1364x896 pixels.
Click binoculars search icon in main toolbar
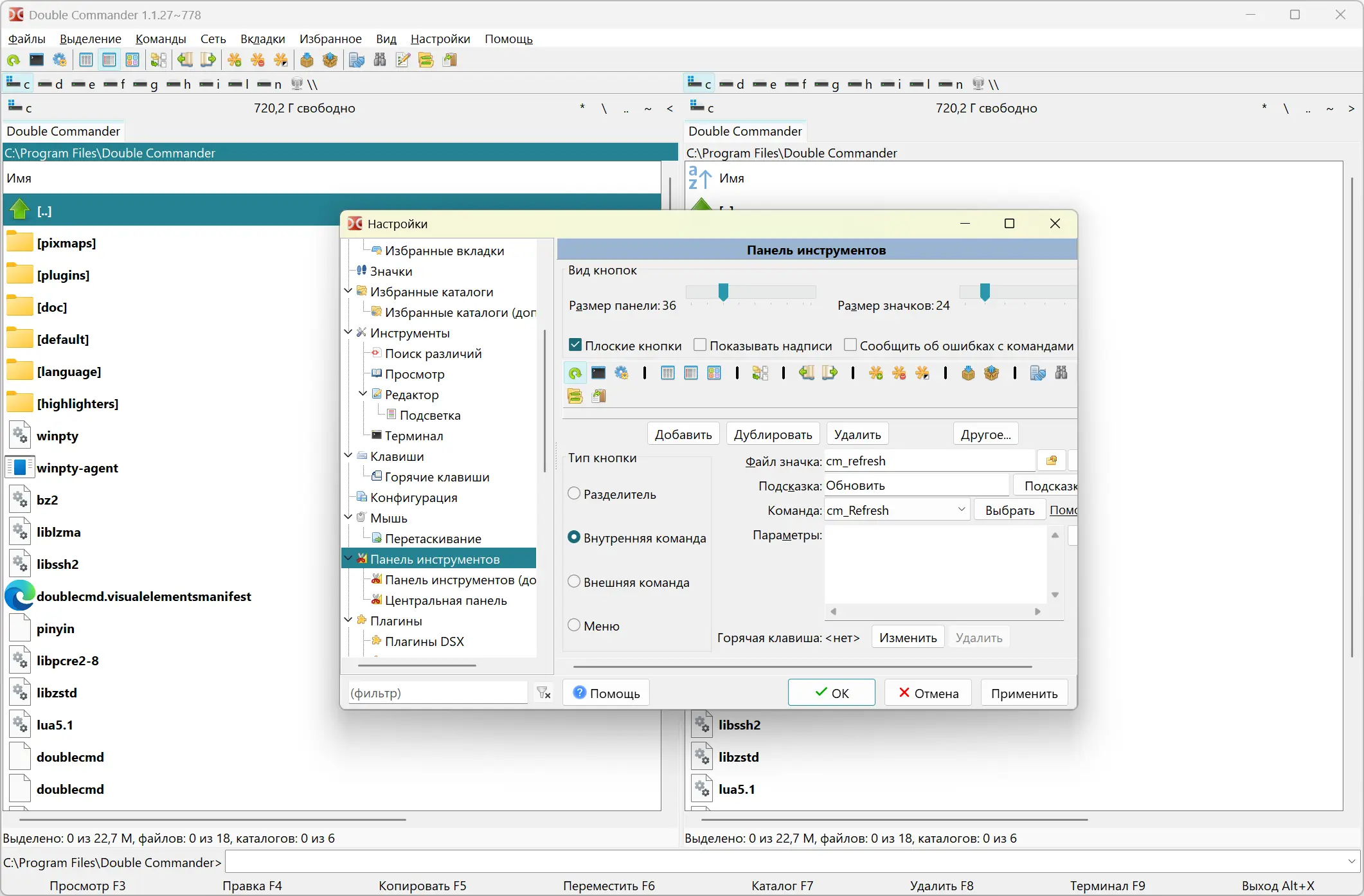380,60
